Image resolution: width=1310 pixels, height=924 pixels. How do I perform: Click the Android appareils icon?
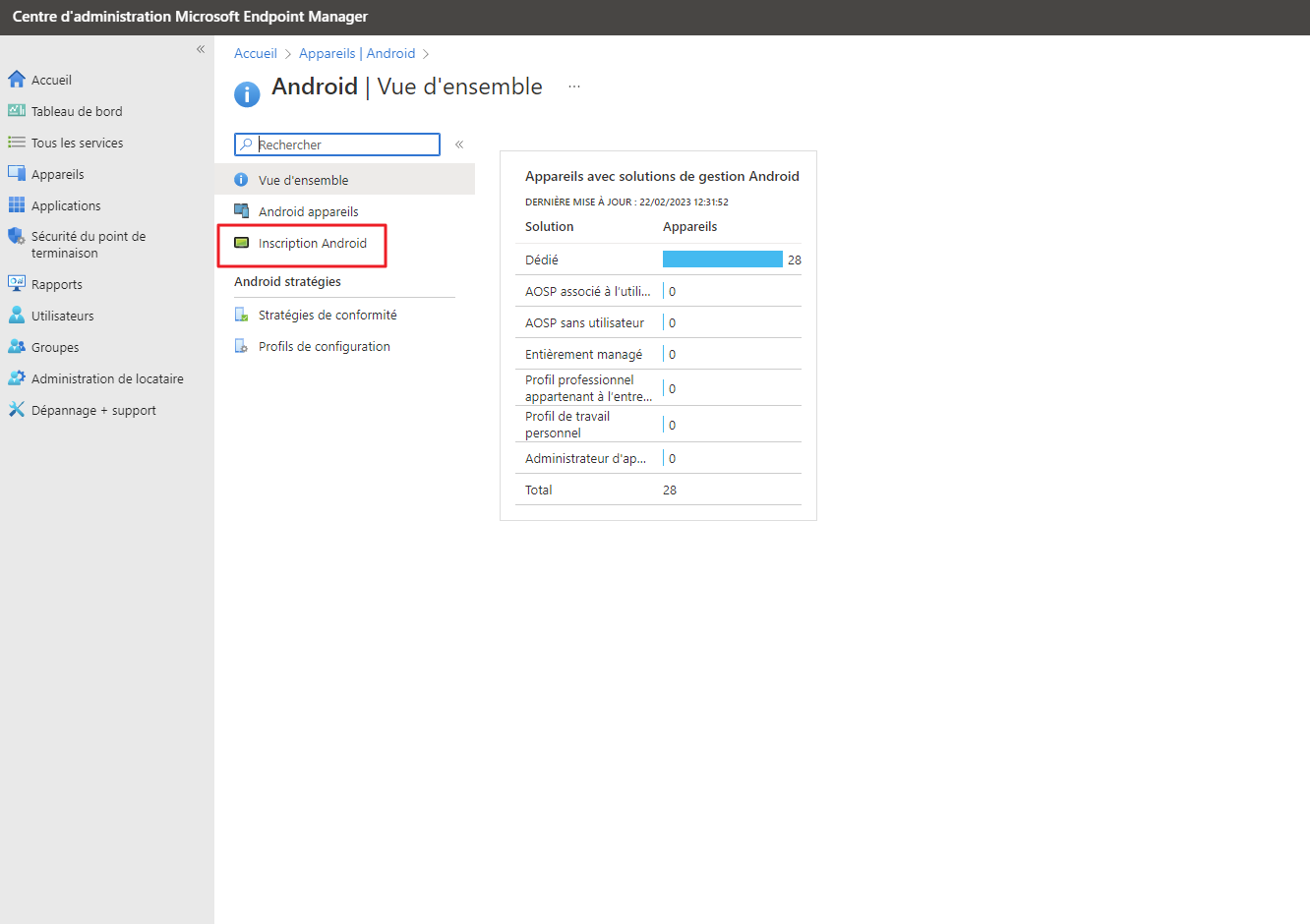pyautogui.click(x=241, y=211)
